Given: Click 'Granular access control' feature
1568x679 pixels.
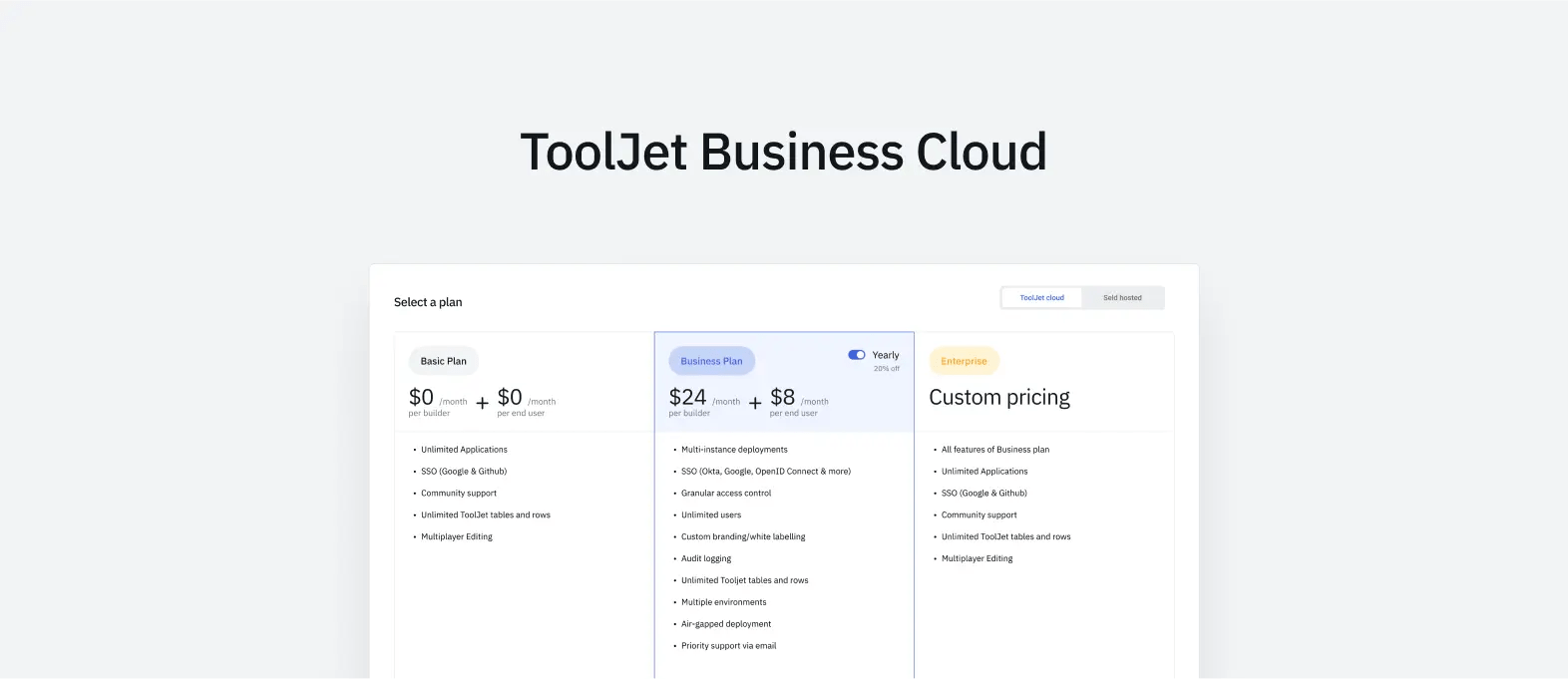Looking at the screenshot, I should (x=726, y=494).
